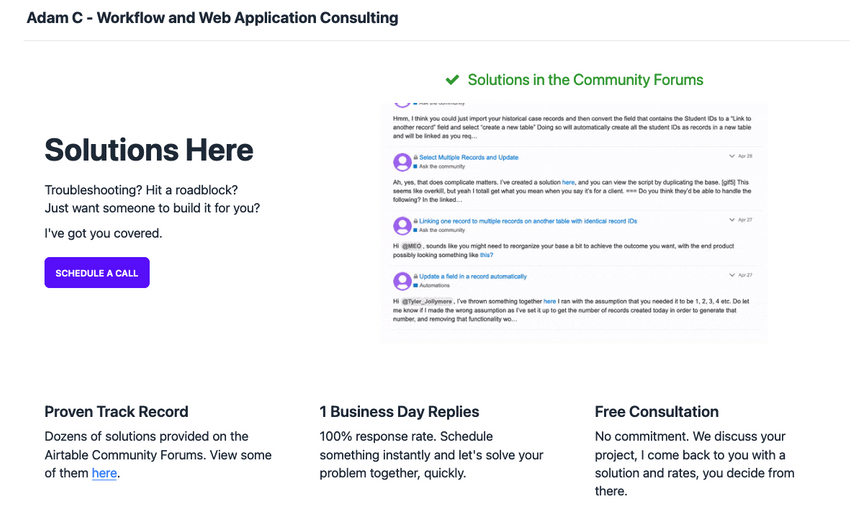
Task: Open Update a field in a record automatically
Action: 472,276
